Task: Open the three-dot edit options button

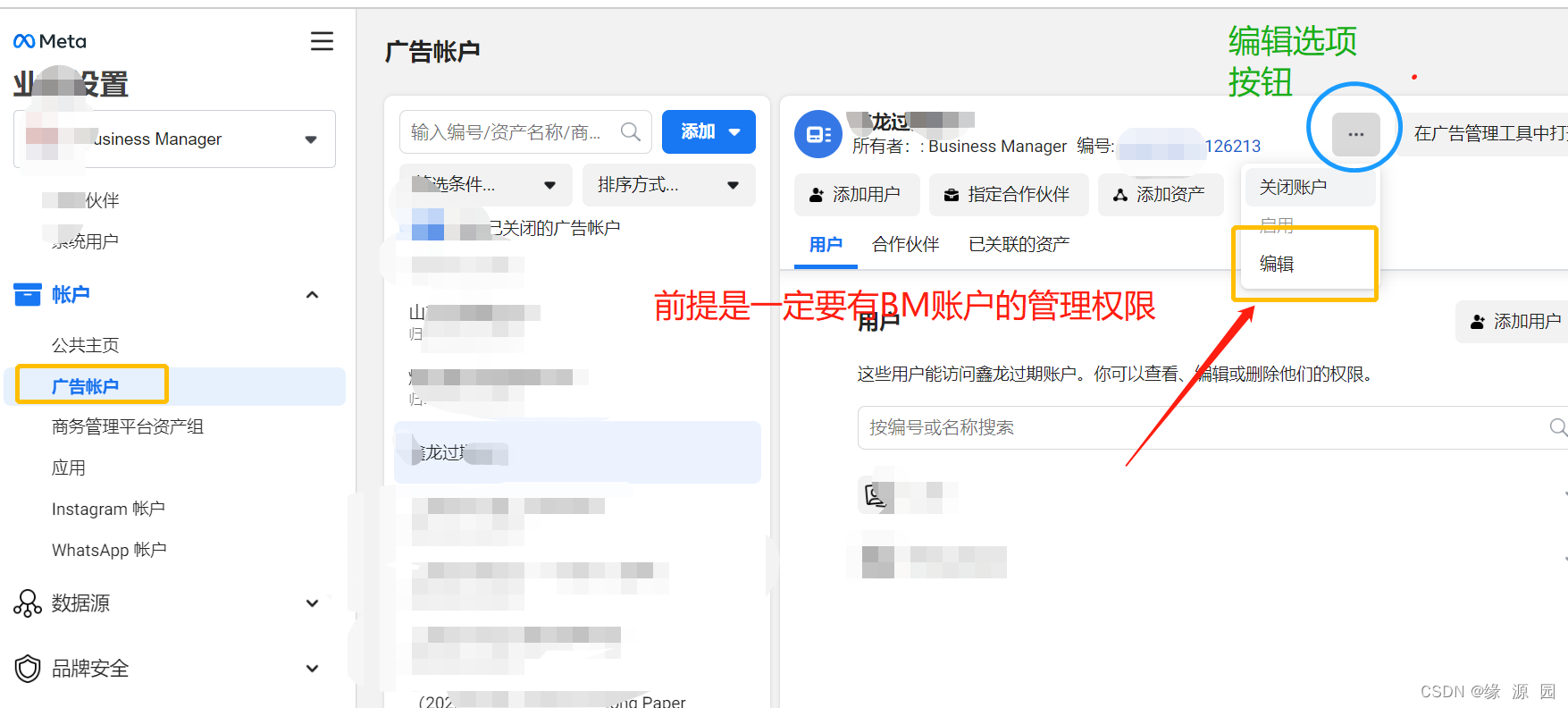Action: (x=1355, y=134)
